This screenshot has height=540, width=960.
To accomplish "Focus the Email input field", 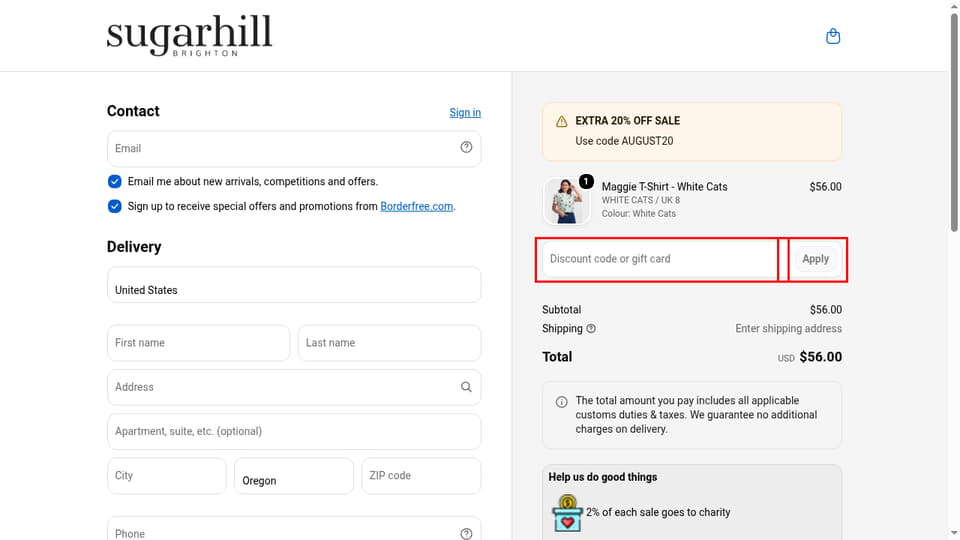I will click(294, 149).
